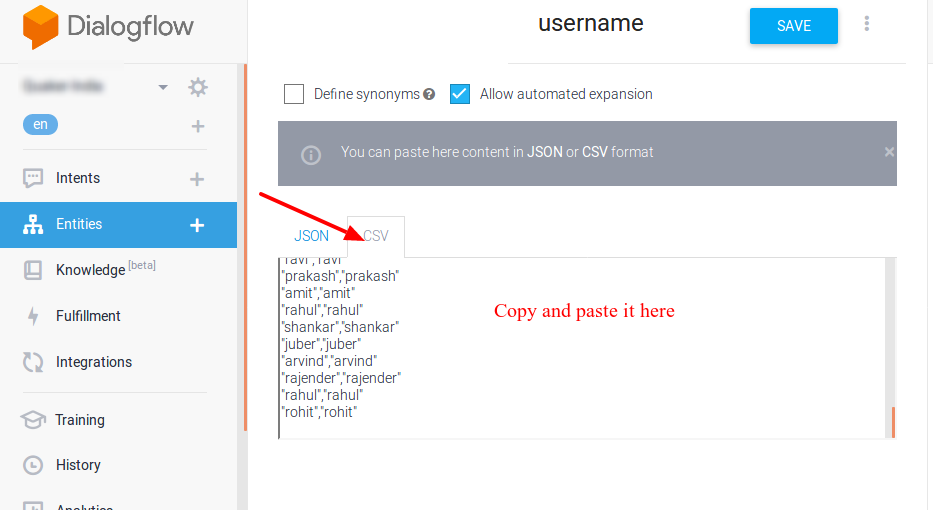Create new entity with plus icon
Screen dimensions: 933x510
coord(197,225)
